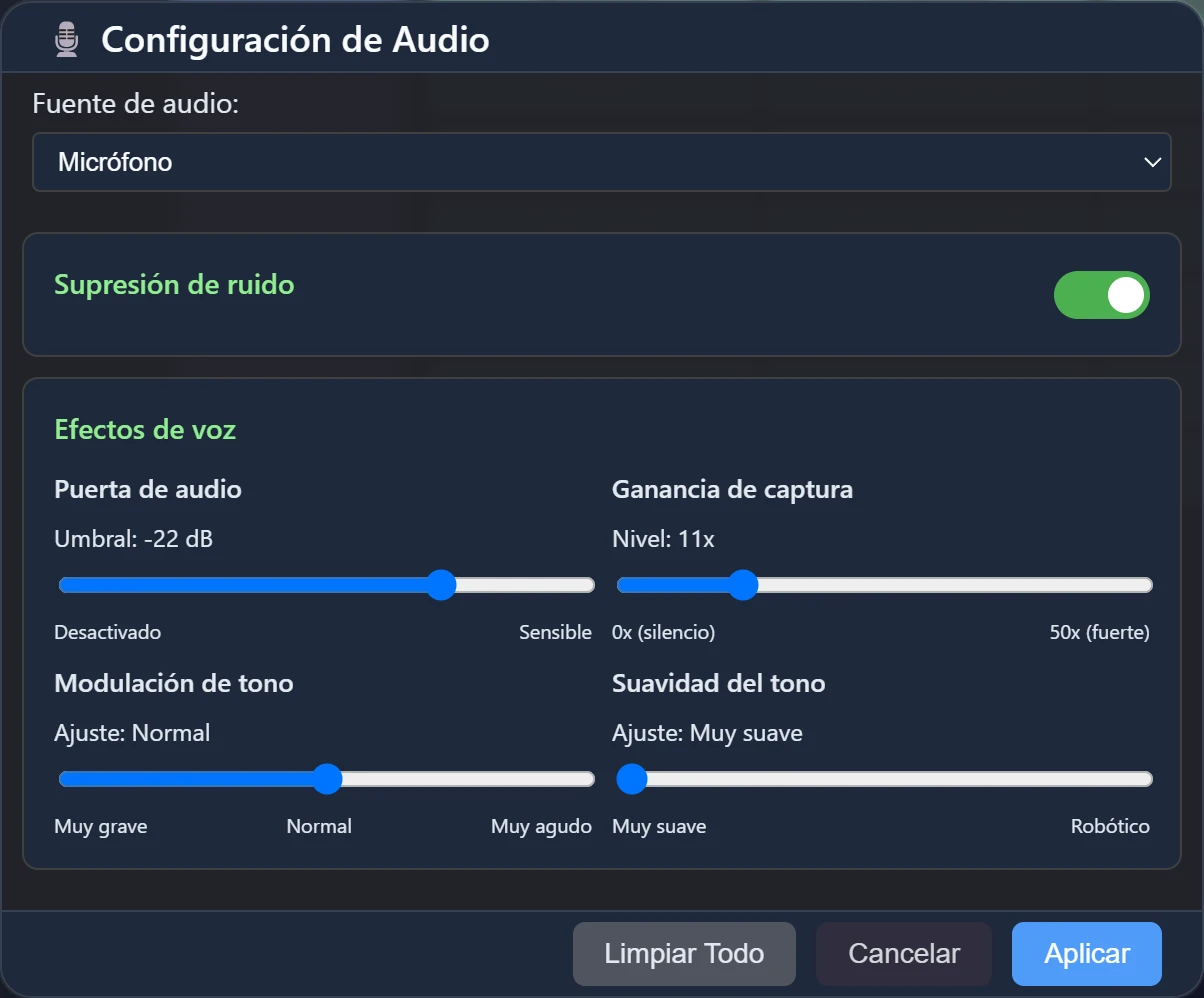This screenshot has height=998, width=1204.
Task: Click the Umbral slider handle
Action: coord(441,585)
